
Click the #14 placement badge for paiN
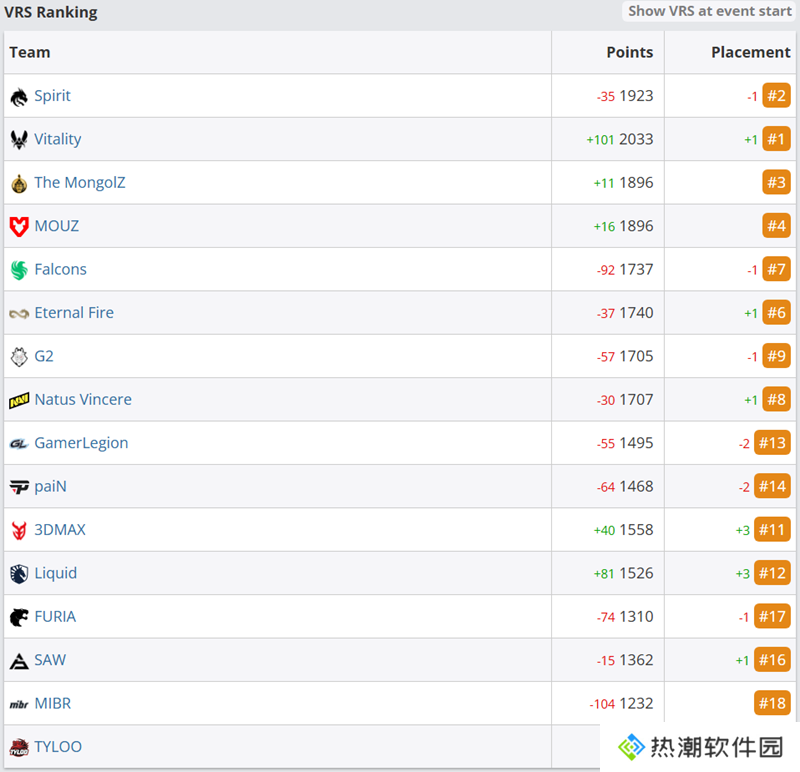point(772,486)
